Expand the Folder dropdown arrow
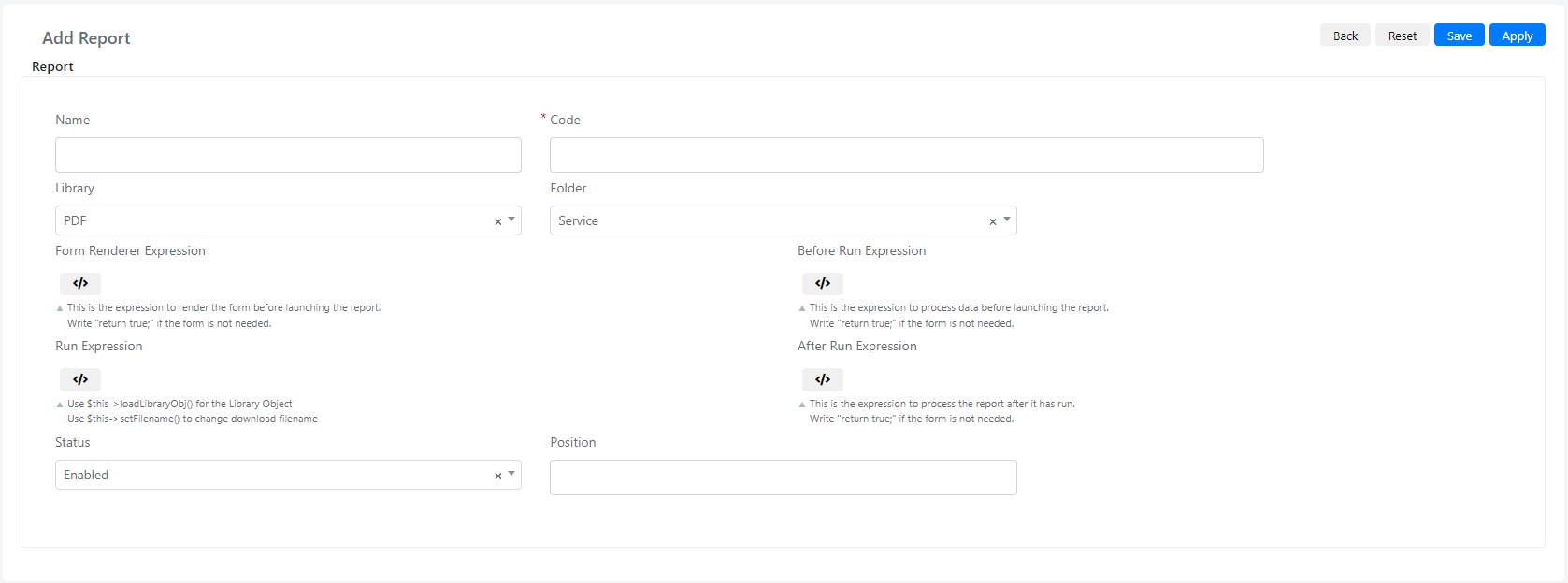 (1007, 220)
